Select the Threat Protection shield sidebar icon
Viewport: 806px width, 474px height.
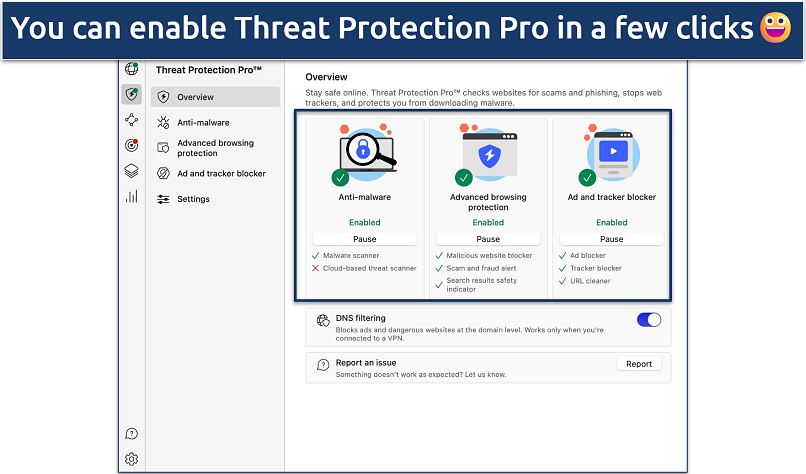(x=131, y=94)
